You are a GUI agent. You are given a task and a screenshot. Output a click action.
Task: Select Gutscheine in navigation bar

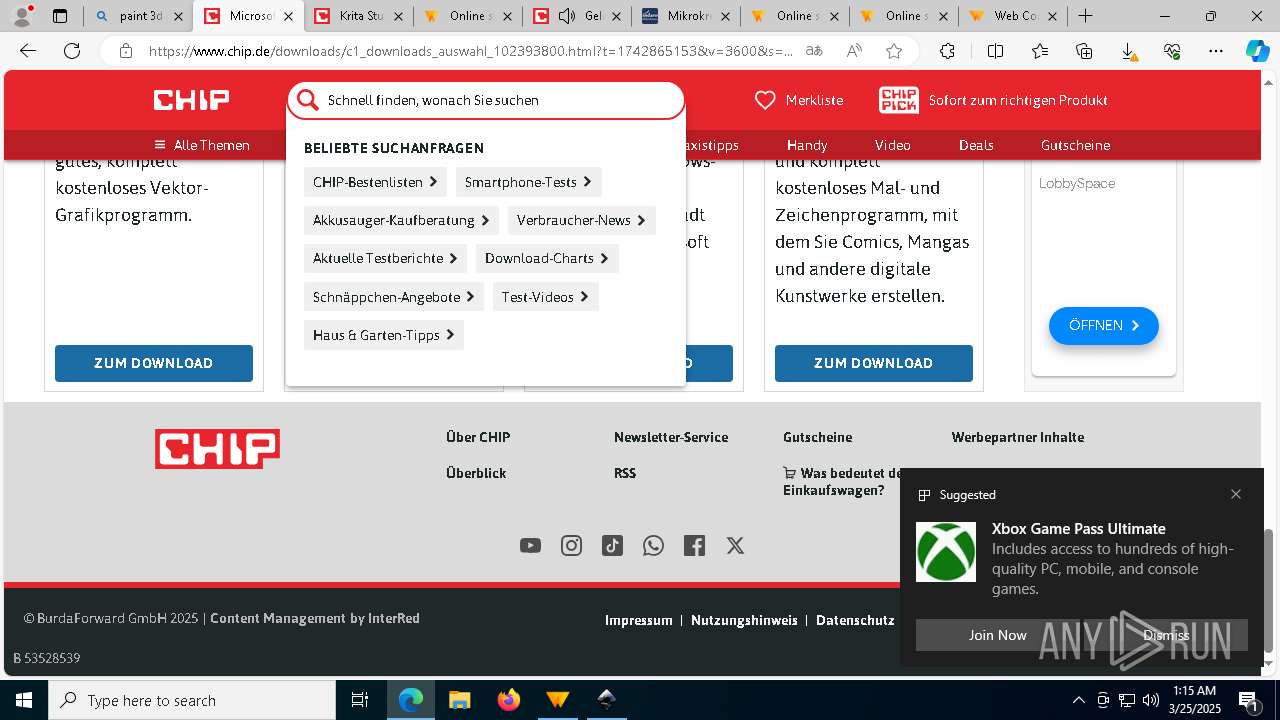(1075, 145)
